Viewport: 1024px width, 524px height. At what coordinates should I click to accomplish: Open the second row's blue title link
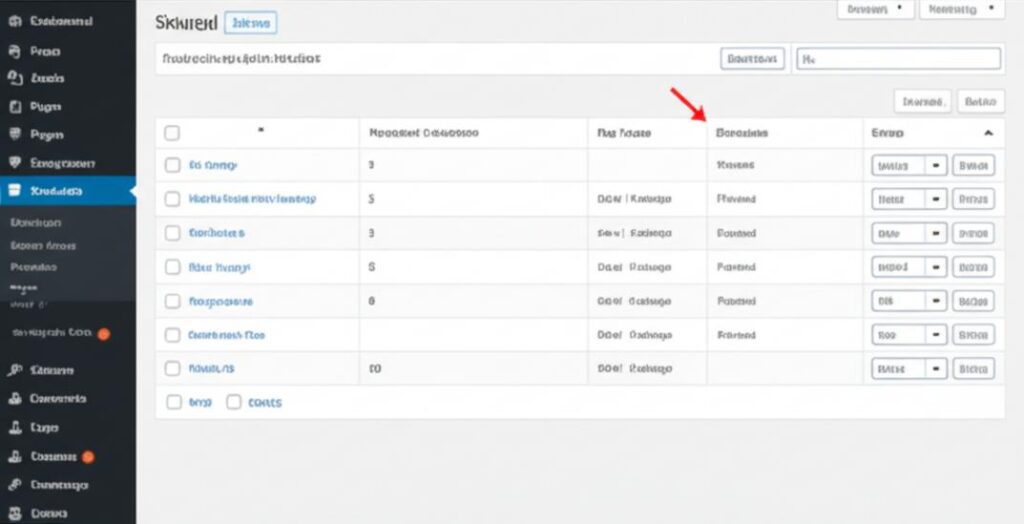click(252, 199)
